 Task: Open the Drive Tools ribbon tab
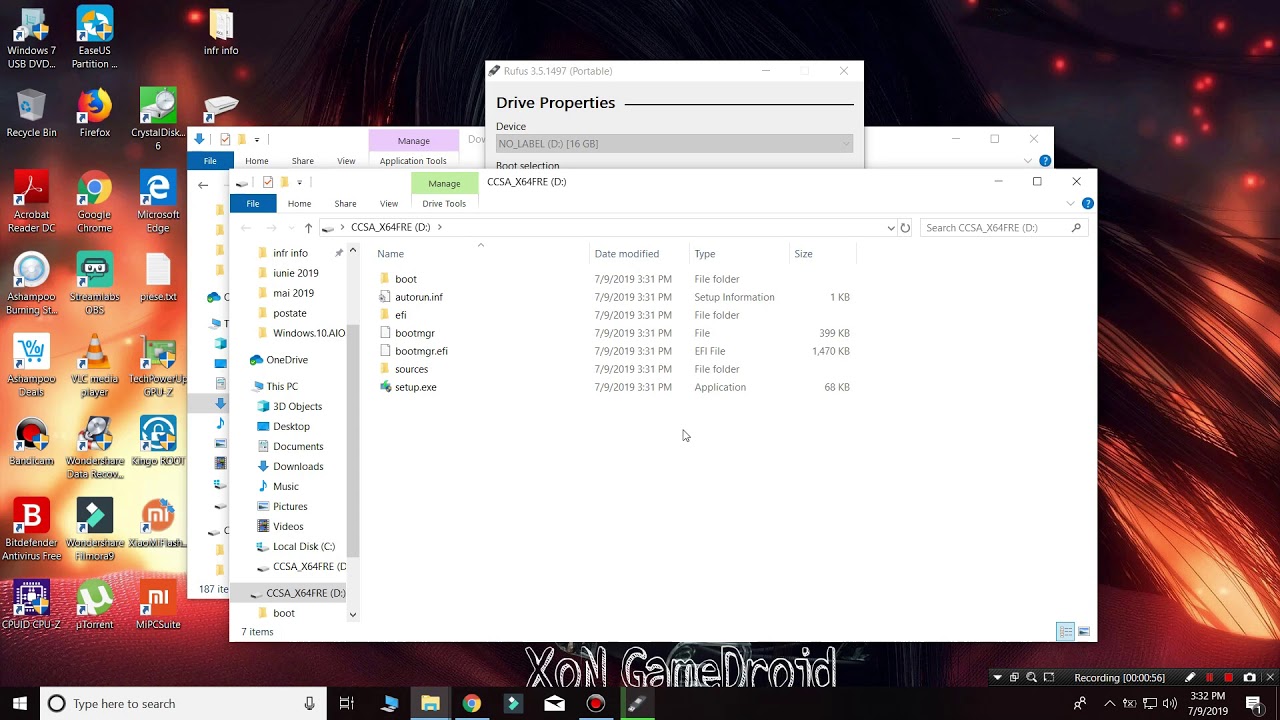(x=444, y=203)
